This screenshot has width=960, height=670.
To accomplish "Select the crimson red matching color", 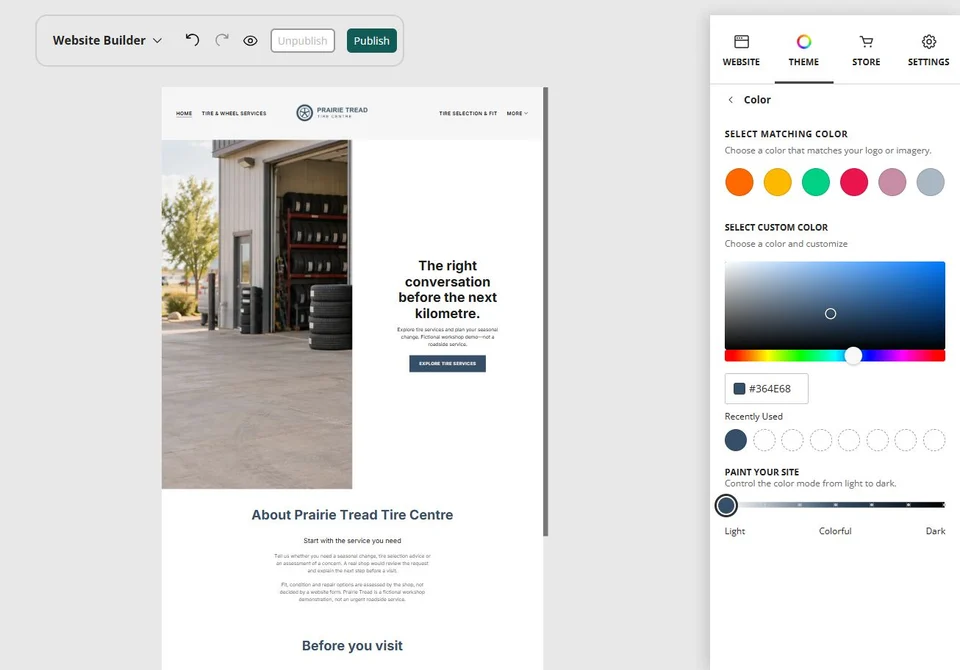I will coord(854,183).
